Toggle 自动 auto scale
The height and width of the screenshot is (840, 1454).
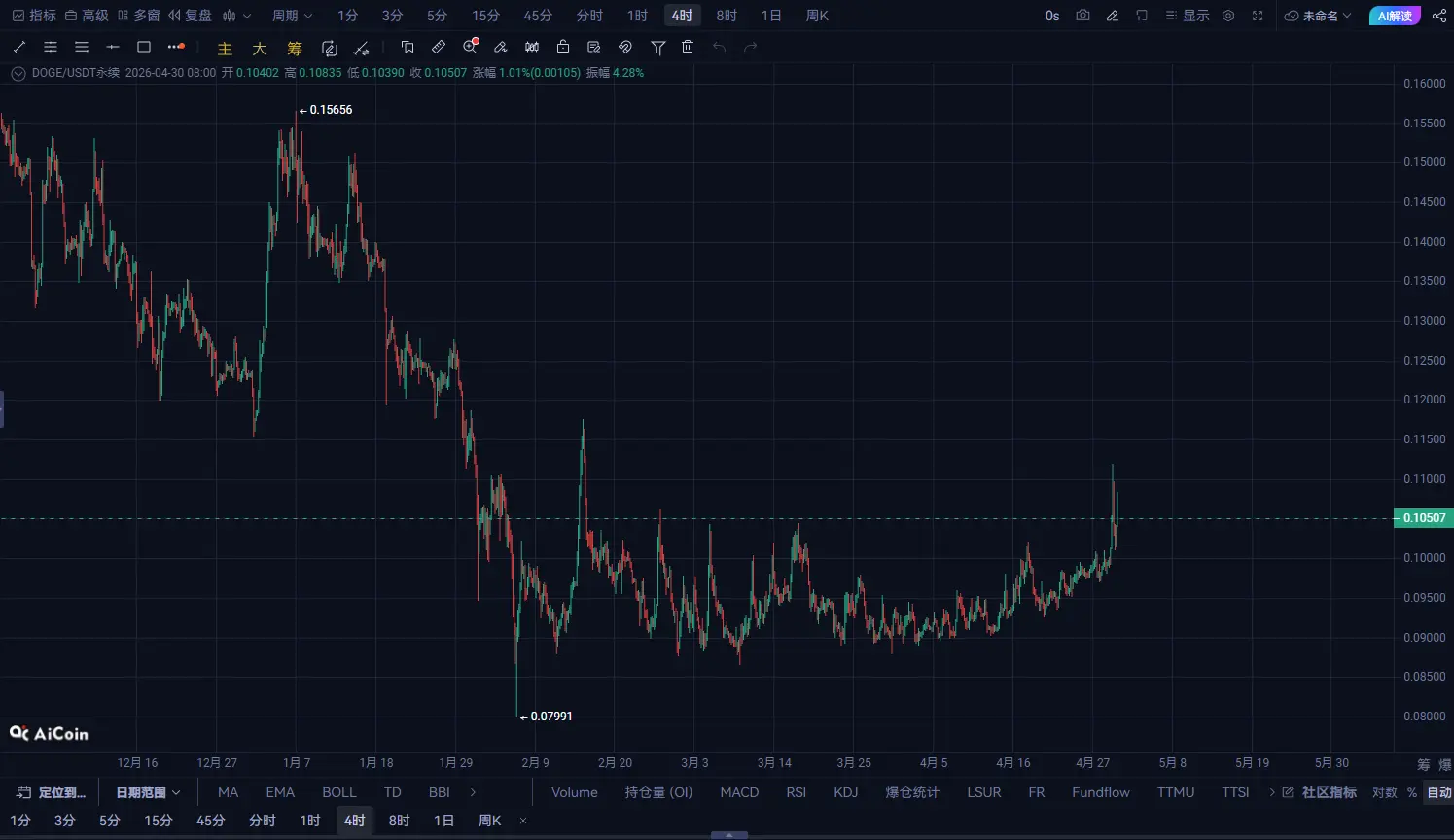point(1438,792)
